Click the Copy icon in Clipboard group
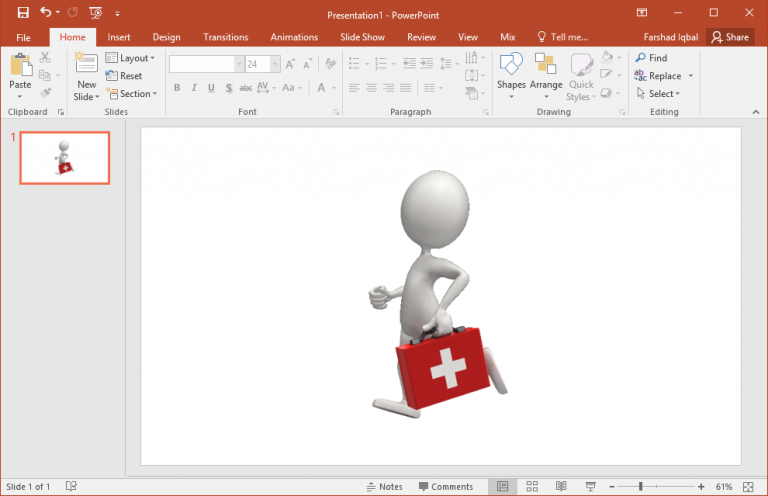768x496 pixels. (x=45, y=75)
